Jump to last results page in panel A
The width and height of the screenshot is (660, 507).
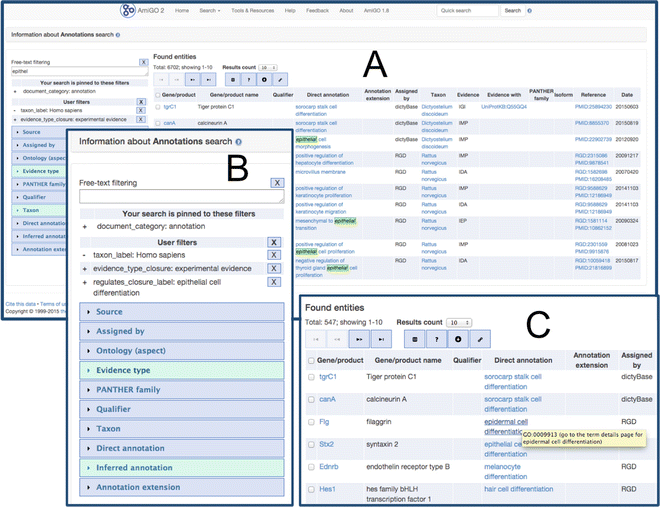tap(208, 80)
